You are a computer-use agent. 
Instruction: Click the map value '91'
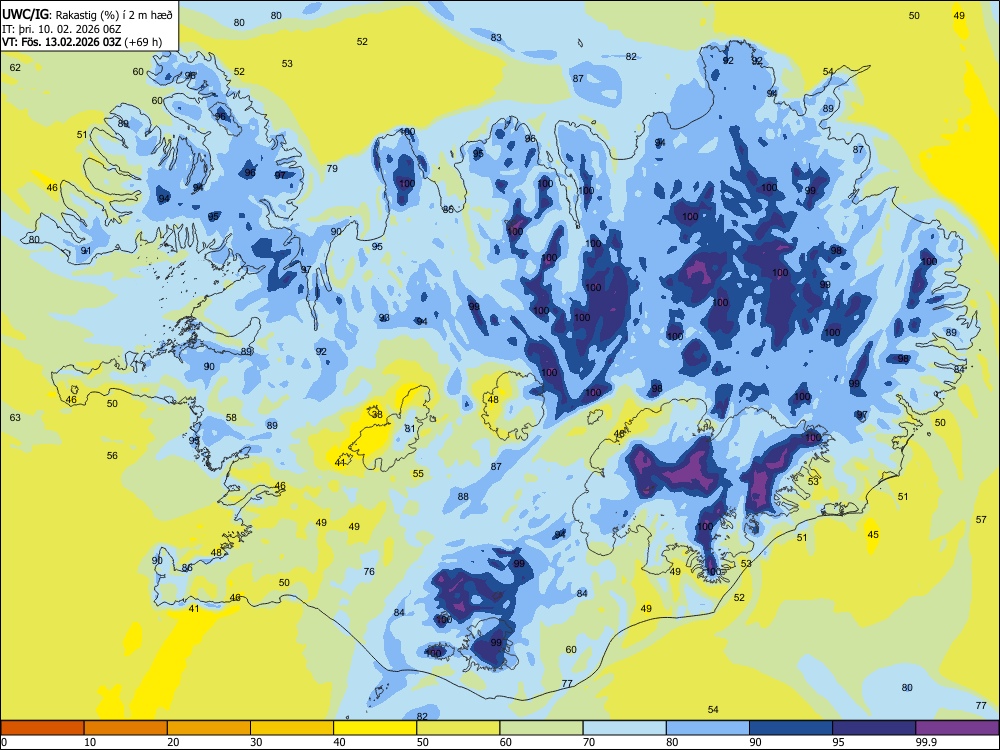coord(86,251)
